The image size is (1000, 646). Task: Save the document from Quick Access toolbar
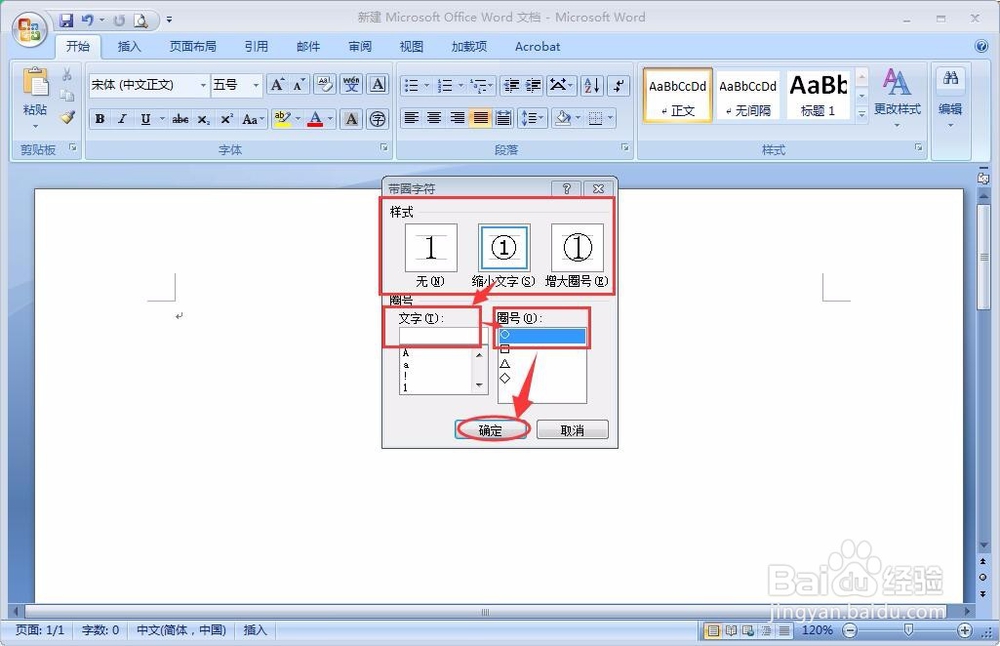pos(66,20)
